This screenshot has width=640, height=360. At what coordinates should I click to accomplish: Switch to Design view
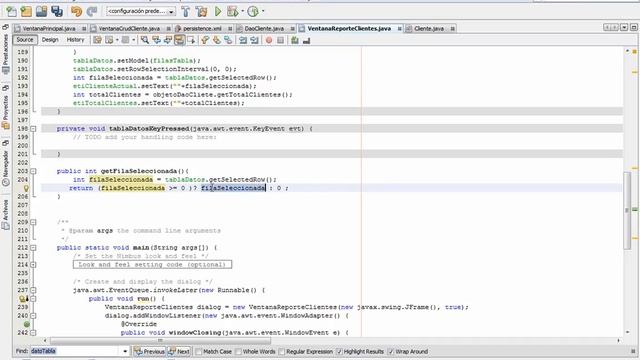click(50, 40)
